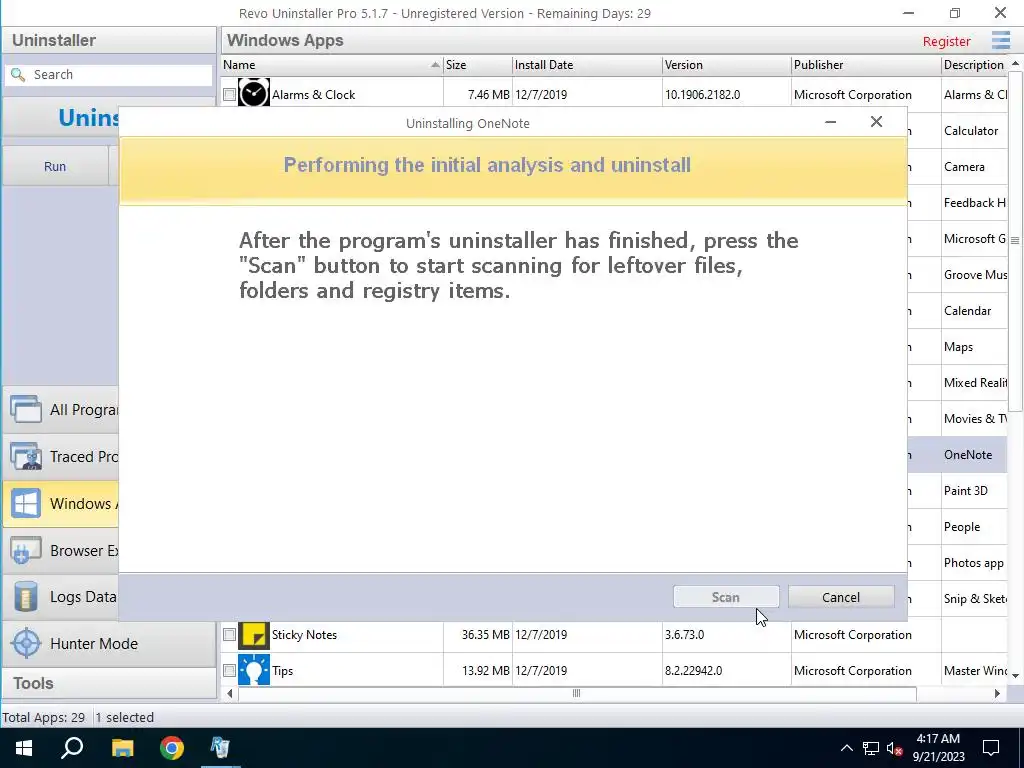Viewport: 1024px width, 768px height.
Task: Click the Windows Apps sidebar icon
Action: pos(26,504)
